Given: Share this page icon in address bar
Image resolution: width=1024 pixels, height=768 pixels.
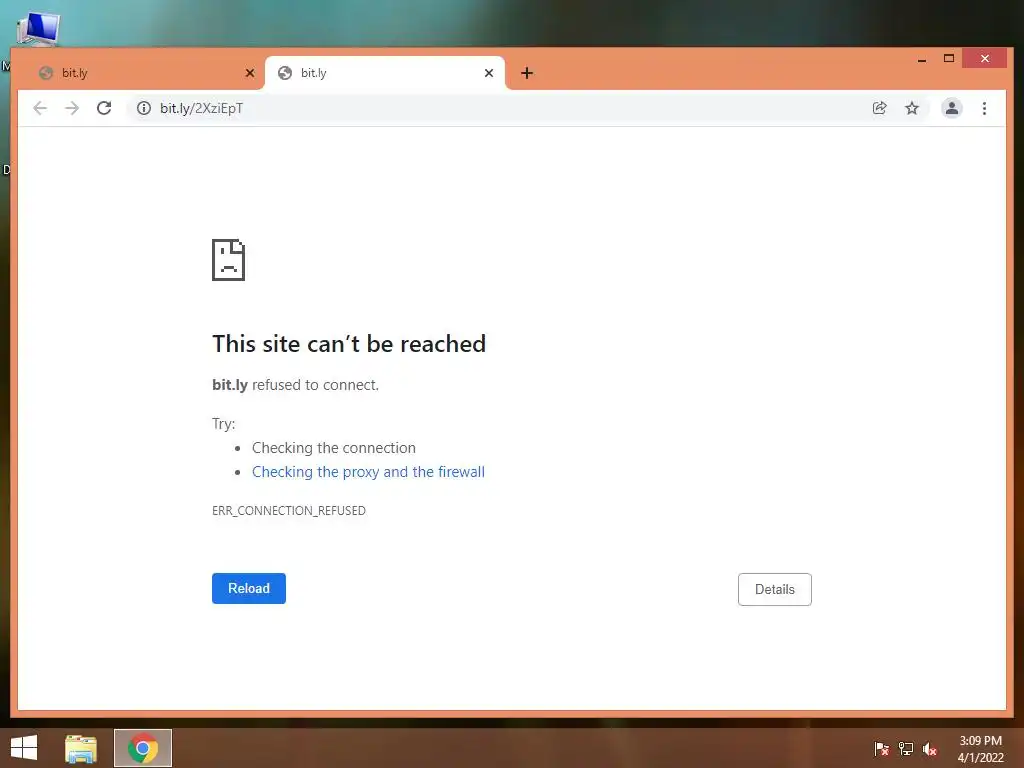Looking at the screenshot, I should 880,108.
